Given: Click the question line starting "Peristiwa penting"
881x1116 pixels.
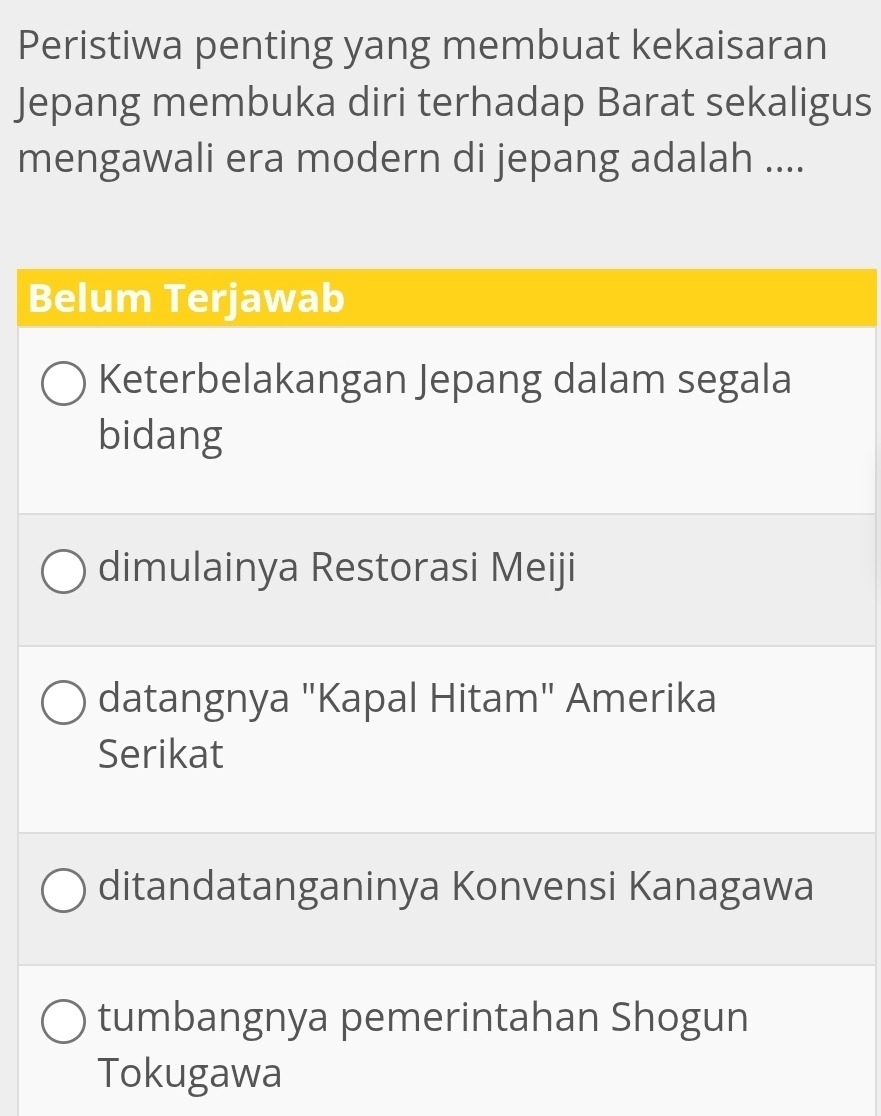Looking at the screenshot, I should (x=423, y=46).
